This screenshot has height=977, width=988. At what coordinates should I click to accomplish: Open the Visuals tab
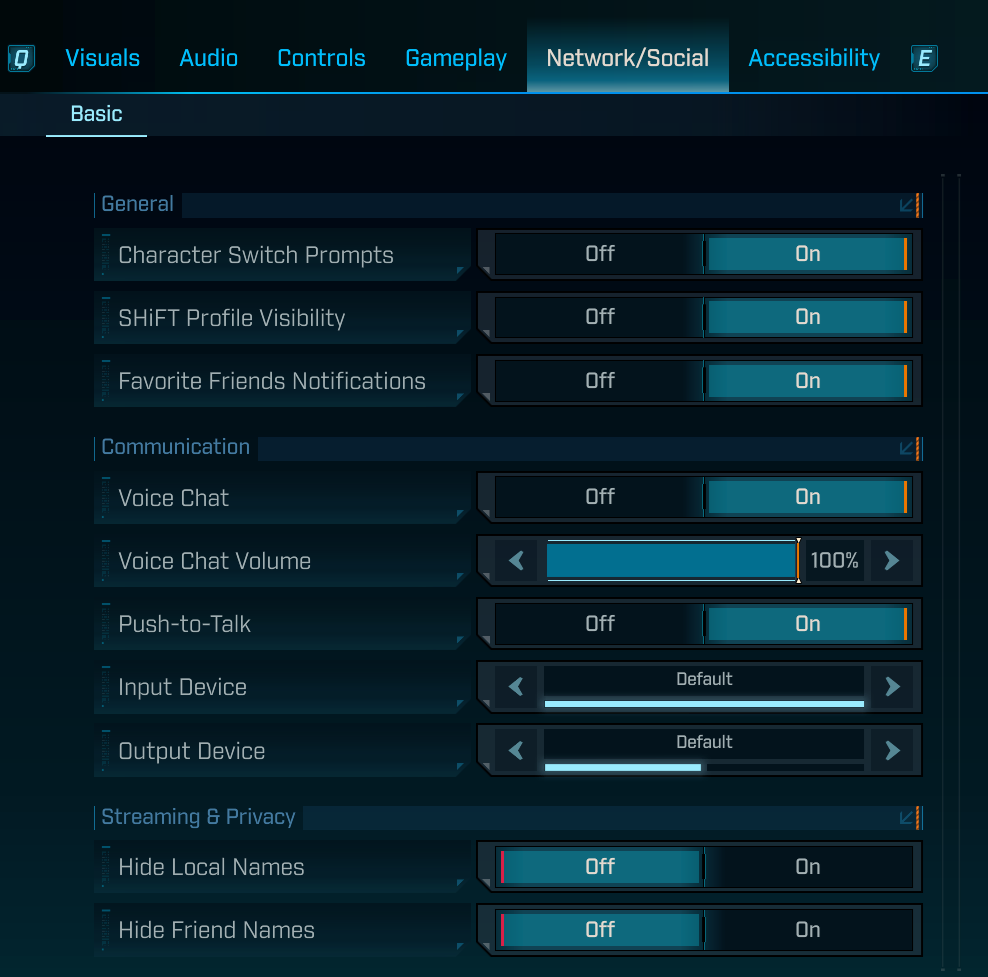click(103, 58)
